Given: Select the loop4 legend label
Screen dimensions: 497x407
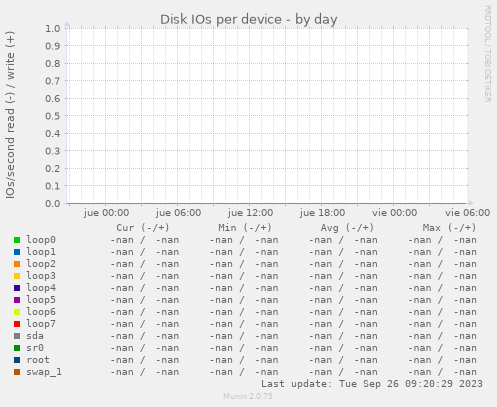Looking at the screenshot, I should pos(41,288).
